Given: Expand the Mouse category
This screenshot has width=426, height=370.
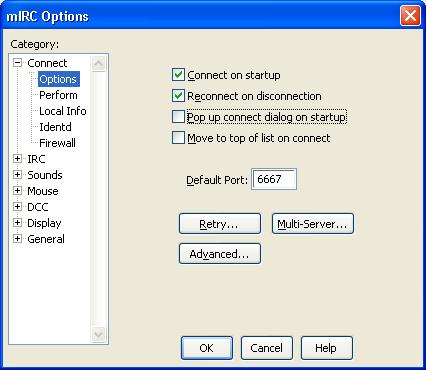Looking at the screenshot, I should (17, 191).
